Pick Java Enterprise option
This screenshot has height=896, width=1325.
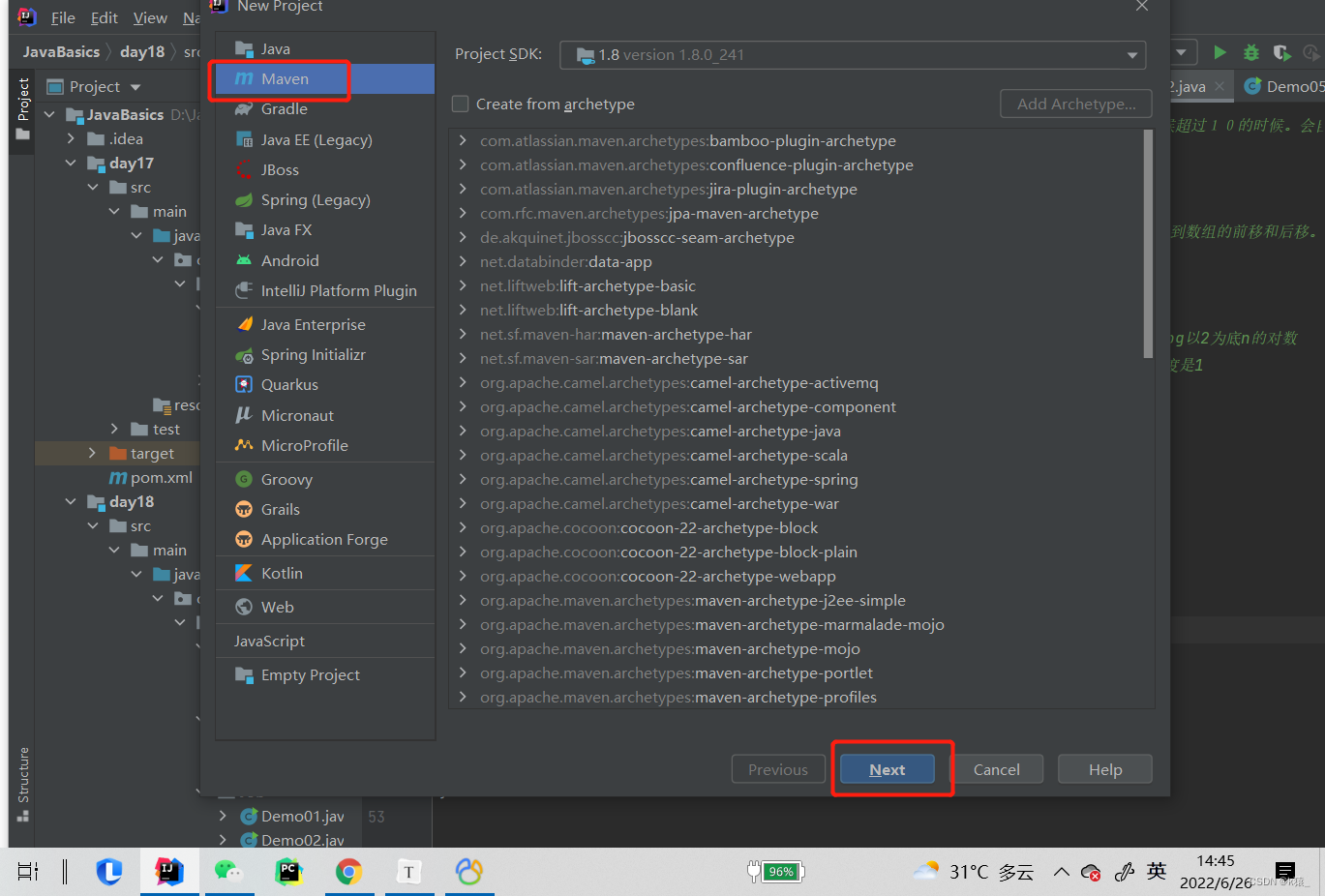point(325,324)
